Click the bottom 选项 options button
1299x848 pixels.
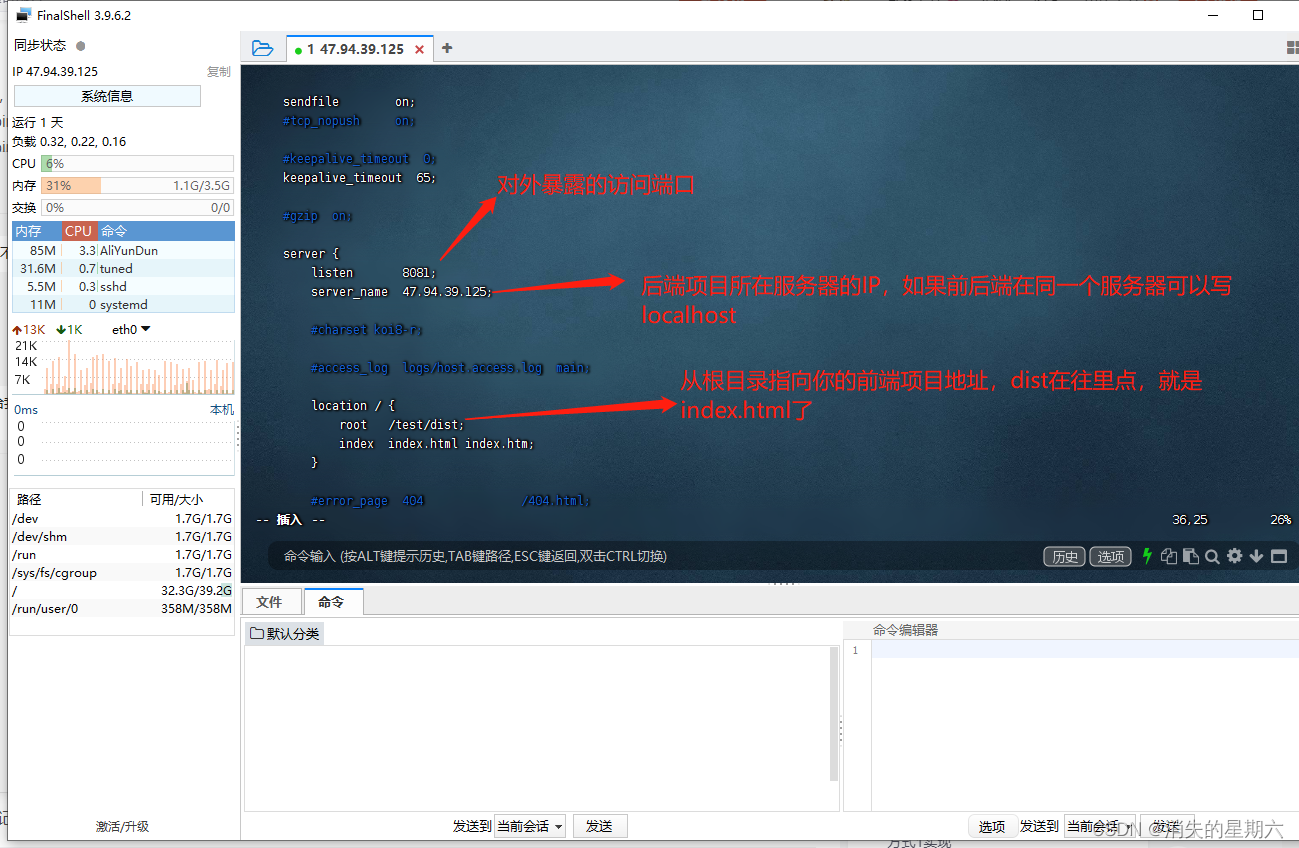[x=992, y=827]
